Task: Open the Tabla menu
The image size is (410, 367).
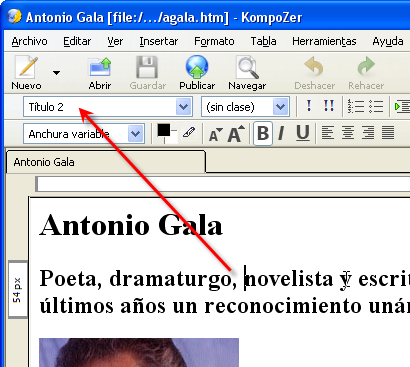Action: 263,41
